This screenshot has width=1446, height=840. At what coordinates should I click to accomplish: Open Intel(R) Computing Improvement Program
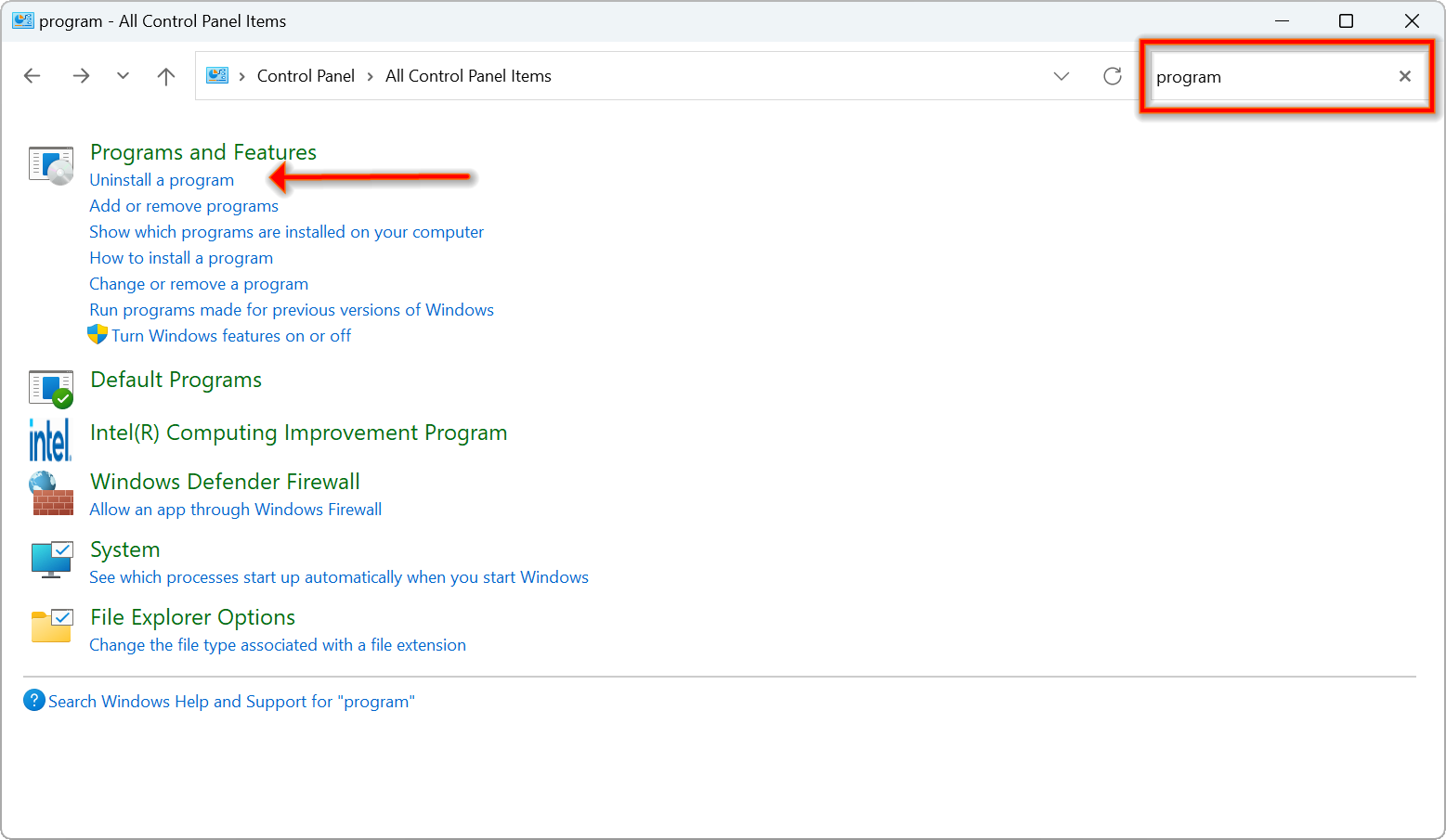coord(299,433)
